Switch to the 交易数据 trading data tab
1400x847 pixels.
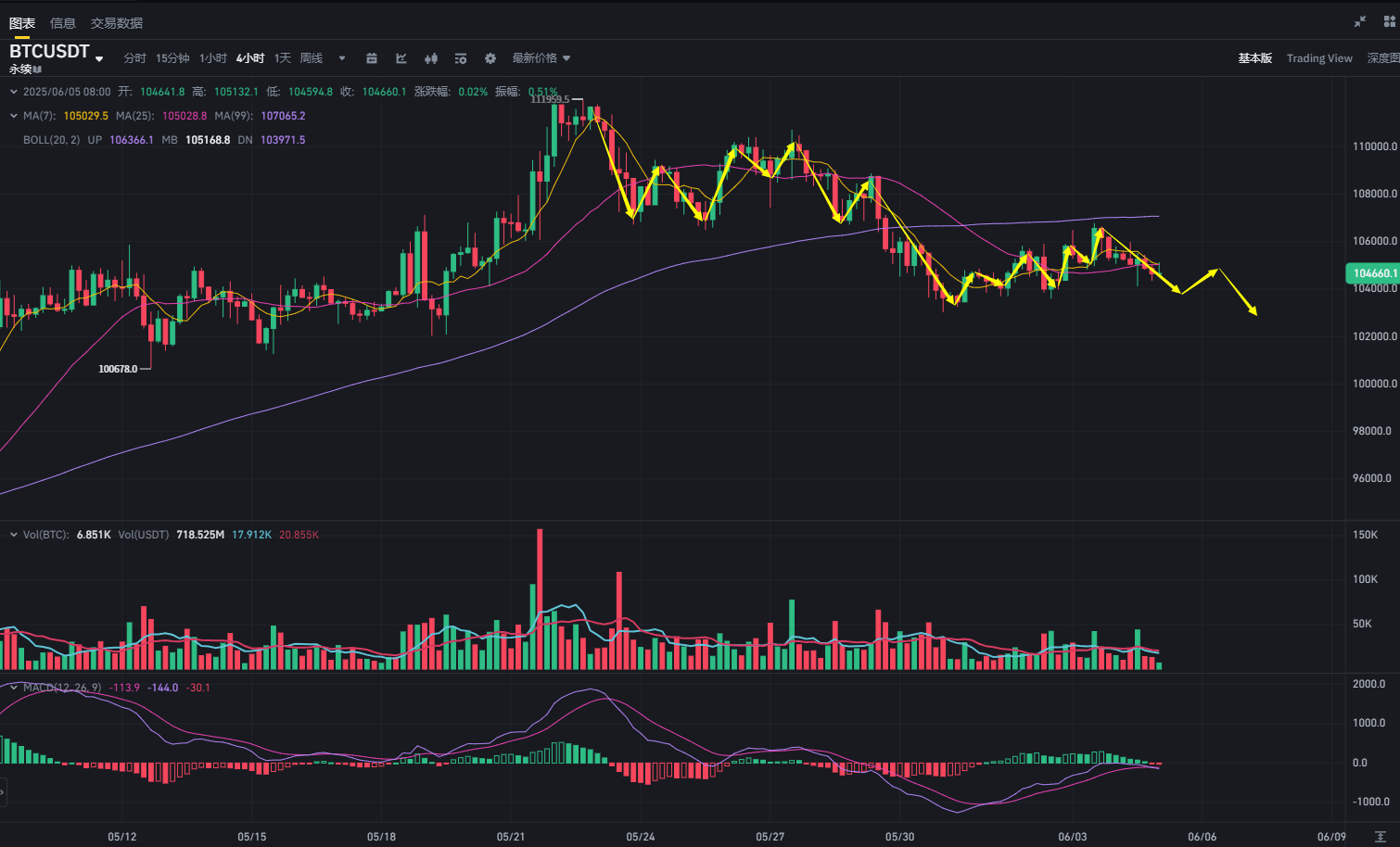(117, 23)
